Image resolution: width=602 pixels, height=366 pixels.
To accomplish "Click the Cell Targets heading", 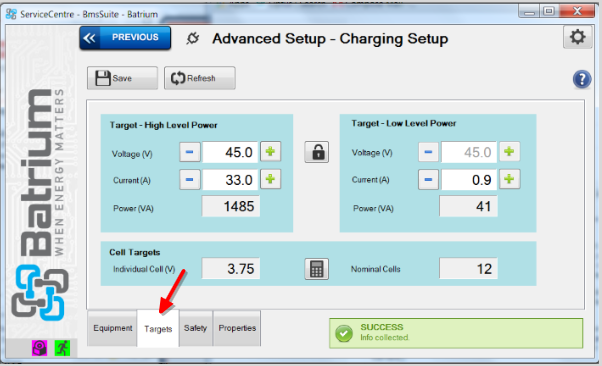I will pyautogui.click(x=135, y=252).
